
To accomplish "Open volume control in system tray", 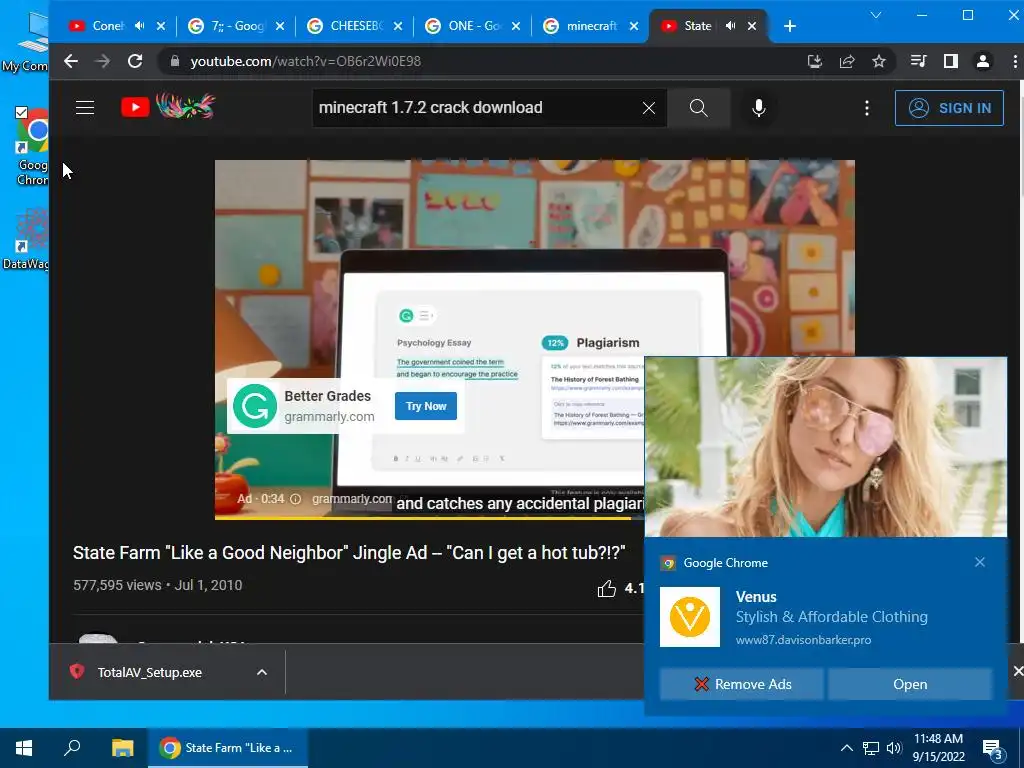I will (893, 748).
